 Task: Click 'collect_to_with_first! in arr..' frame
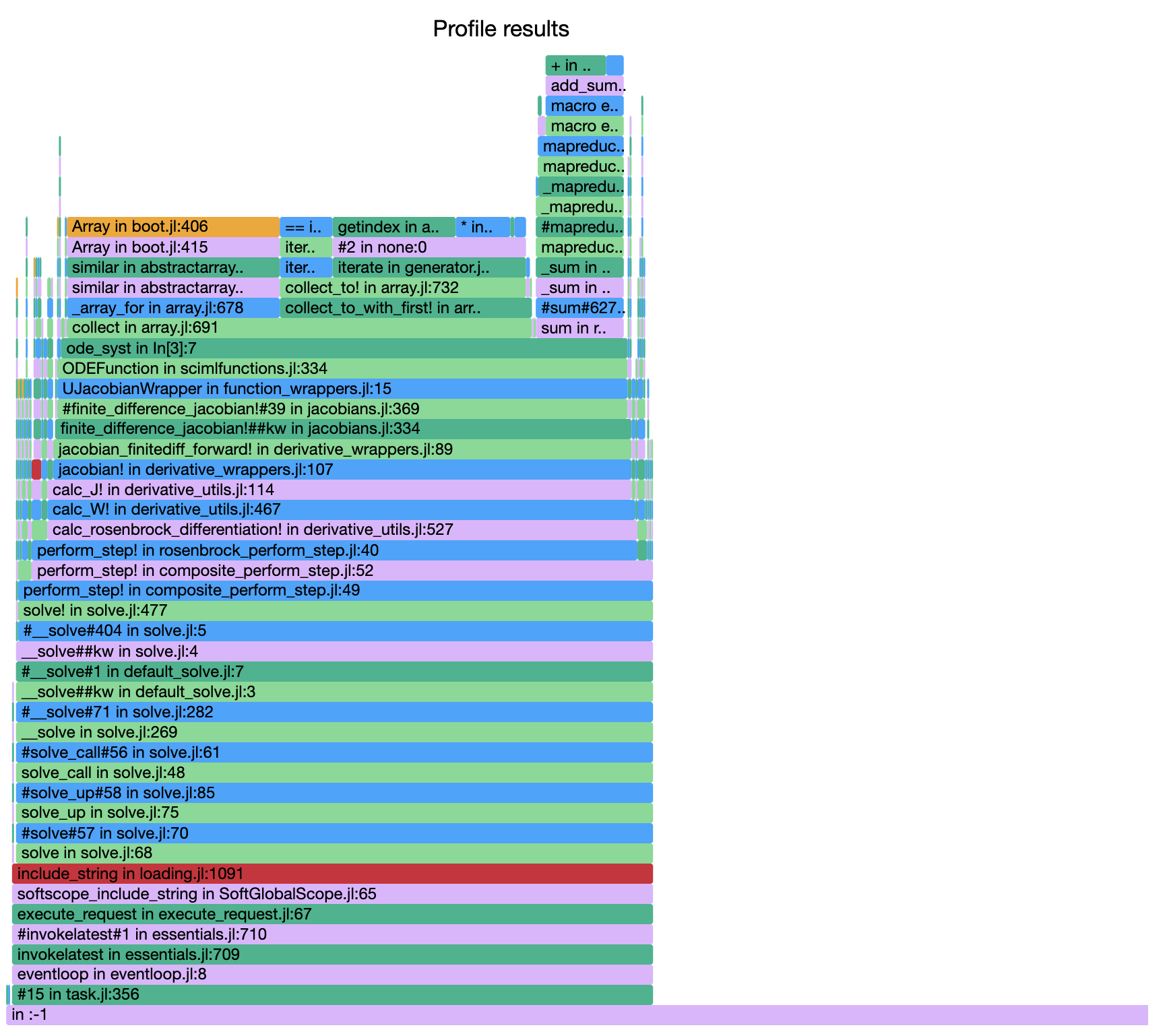click(x=406, y=308)
